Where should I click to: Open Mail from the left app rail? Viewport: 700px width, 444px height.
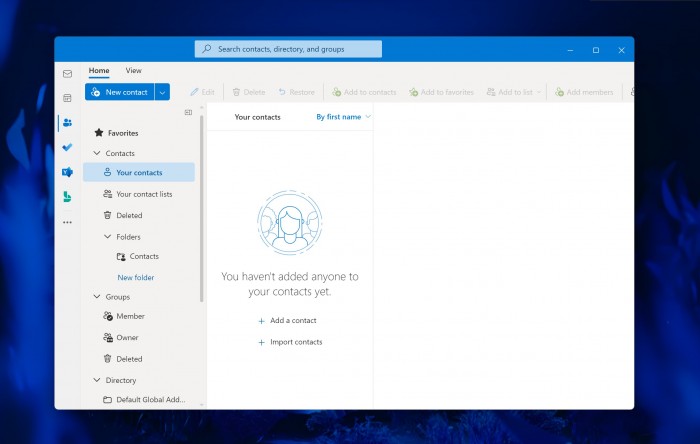click(67, 74)
